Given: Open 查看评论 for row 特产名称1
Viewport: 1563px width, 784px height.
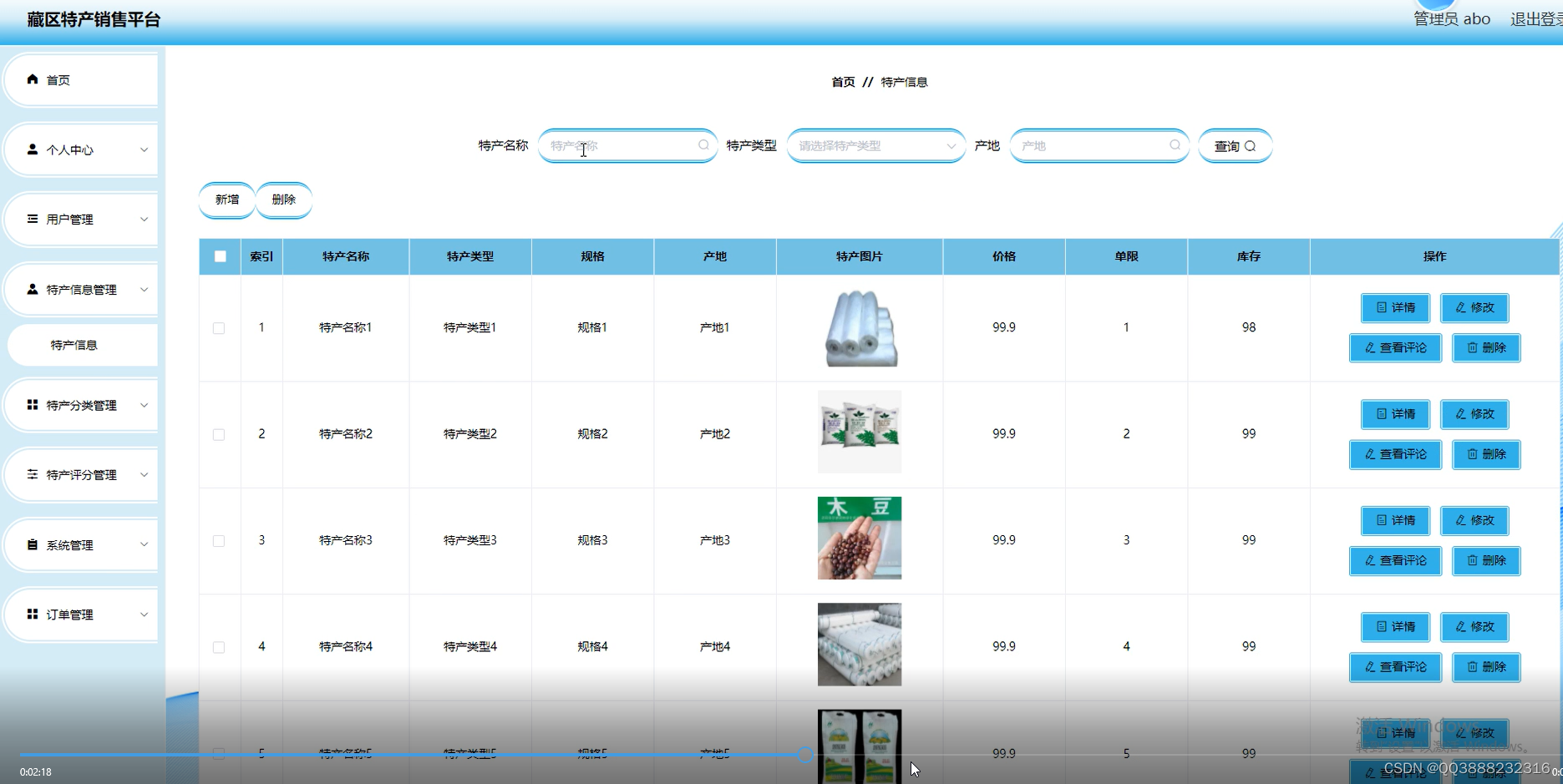Looking at the screenshot, I should 1395,347.
